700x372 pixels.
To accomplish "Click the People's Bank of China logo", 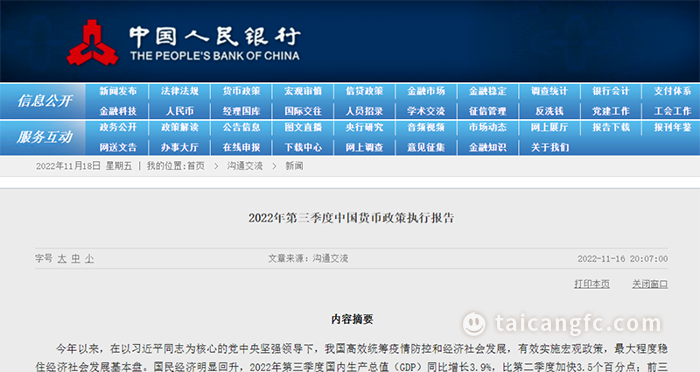I will [x=183, y=42].
